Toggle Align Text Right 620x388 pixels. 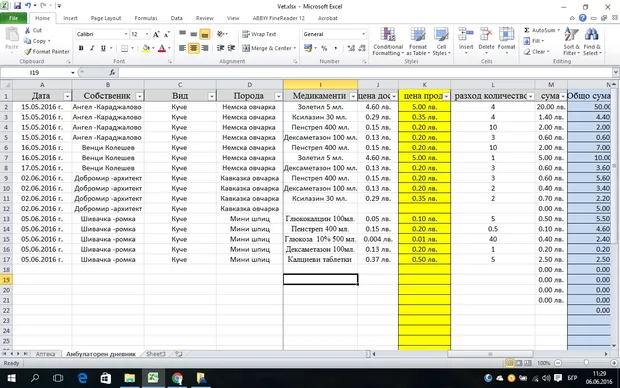(204, 48)
